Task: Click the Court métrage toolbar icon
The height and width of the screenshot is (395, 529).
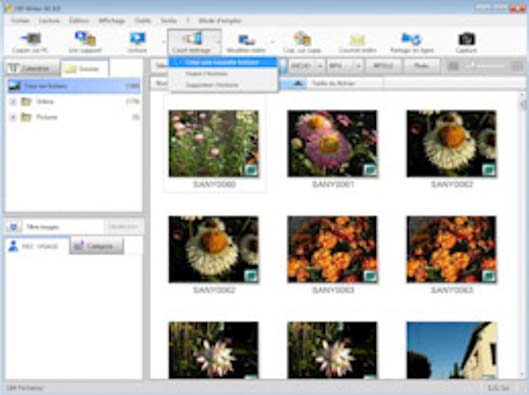Action: 193,38
